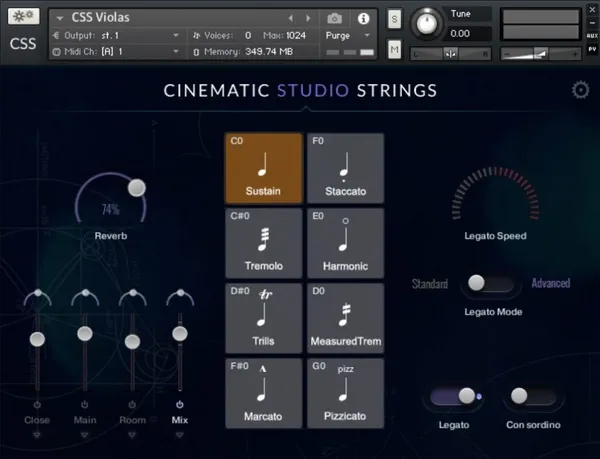Viewport: 600px width, 459px height.
Task: Click the Kontakt snowflake wrench icon
Action: point(23,16)
